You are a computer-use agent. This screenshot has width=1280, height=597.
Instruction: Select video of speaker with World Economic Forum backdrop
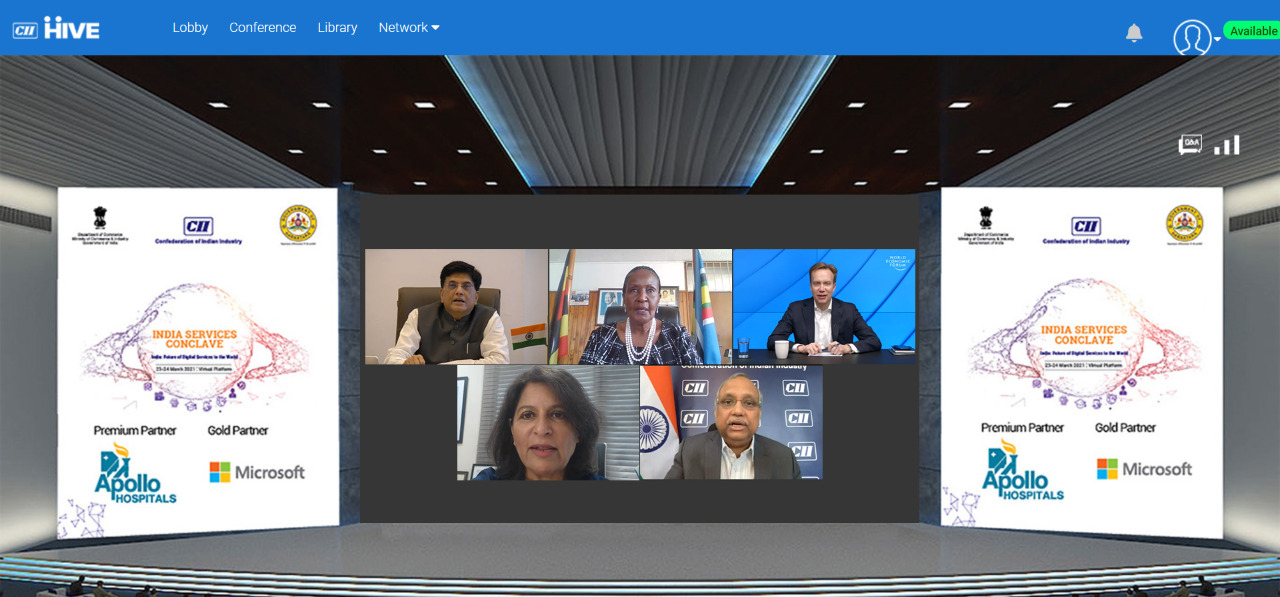click(x=824, y=306)
